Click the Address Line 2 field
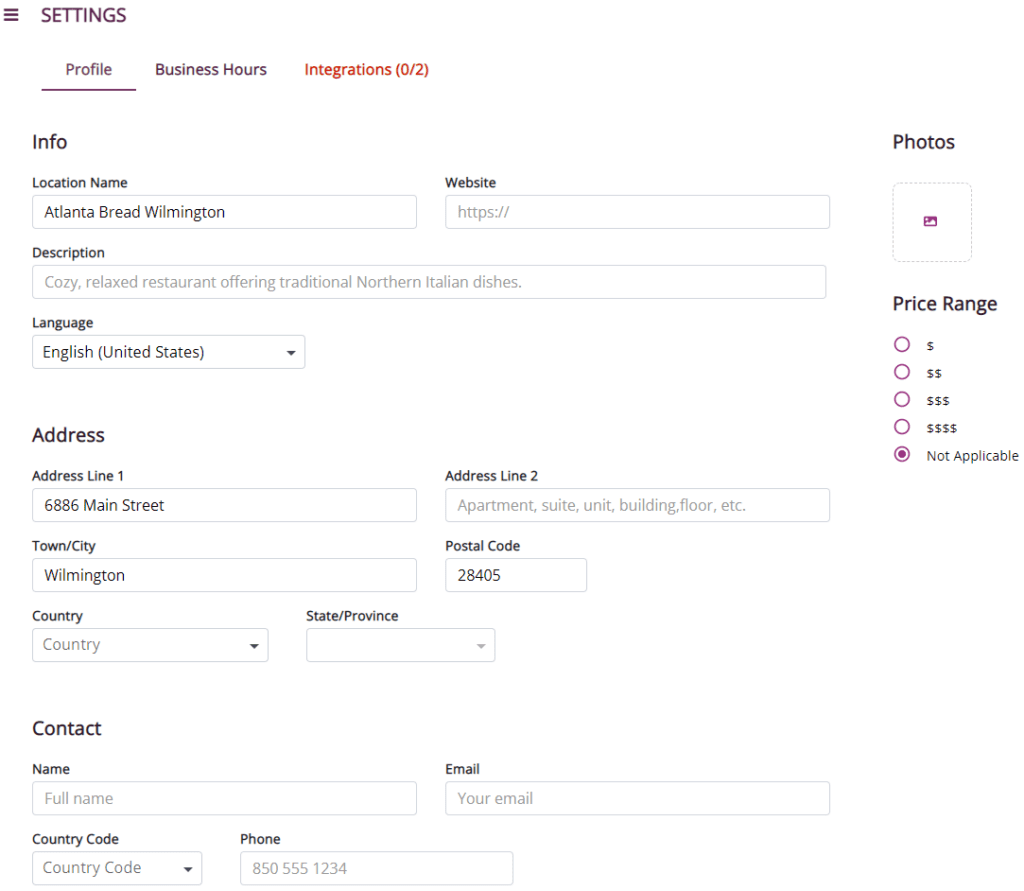This screenshot has height=891, width=1024. tap(637, 505)
